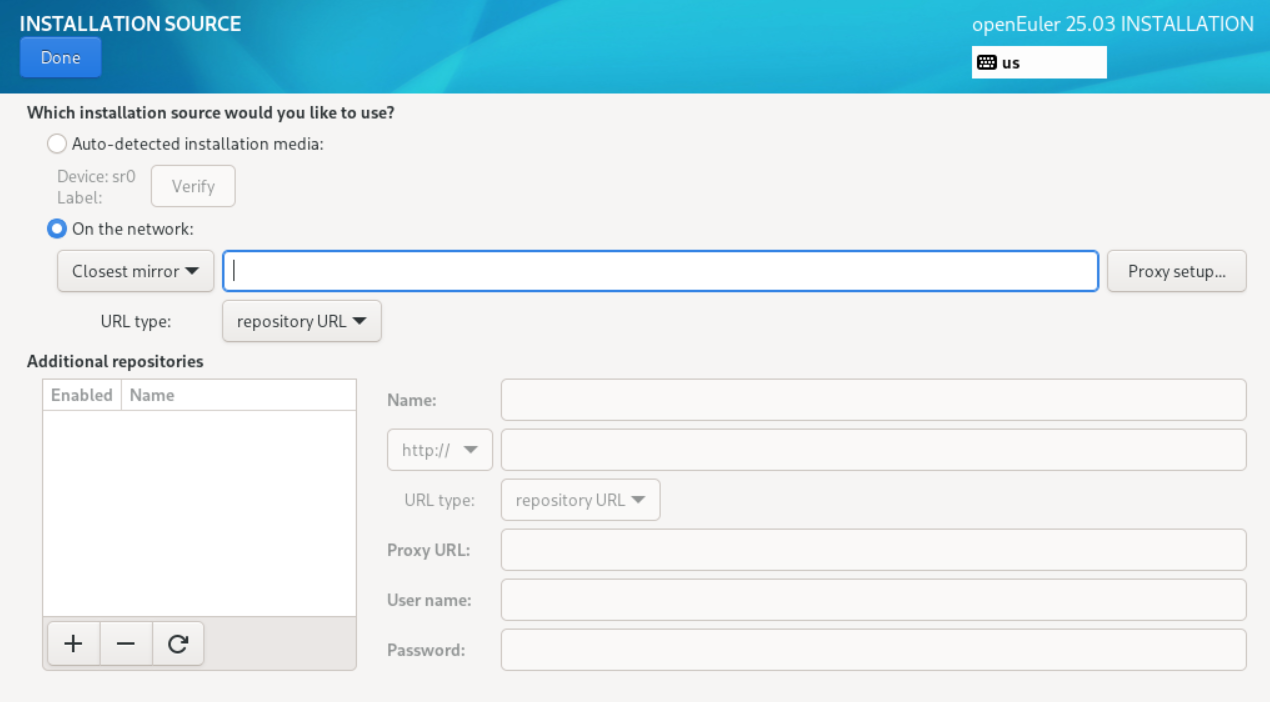
Task: Click the additional repository URL field
Action: click(x=873, y=450)
